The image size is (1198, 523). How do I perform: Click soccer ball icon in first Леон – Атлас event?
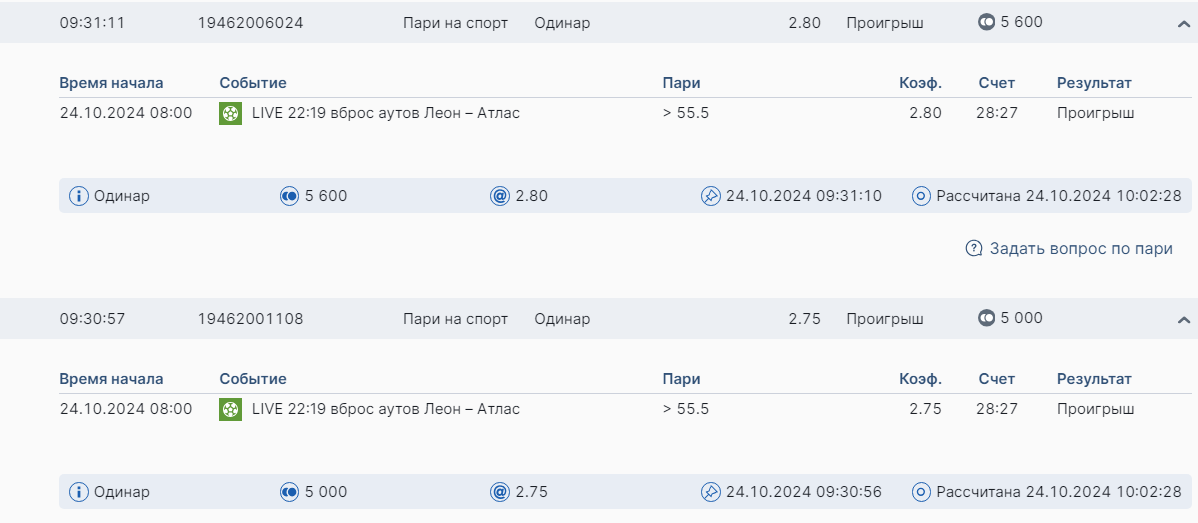[x=231, y=114]
